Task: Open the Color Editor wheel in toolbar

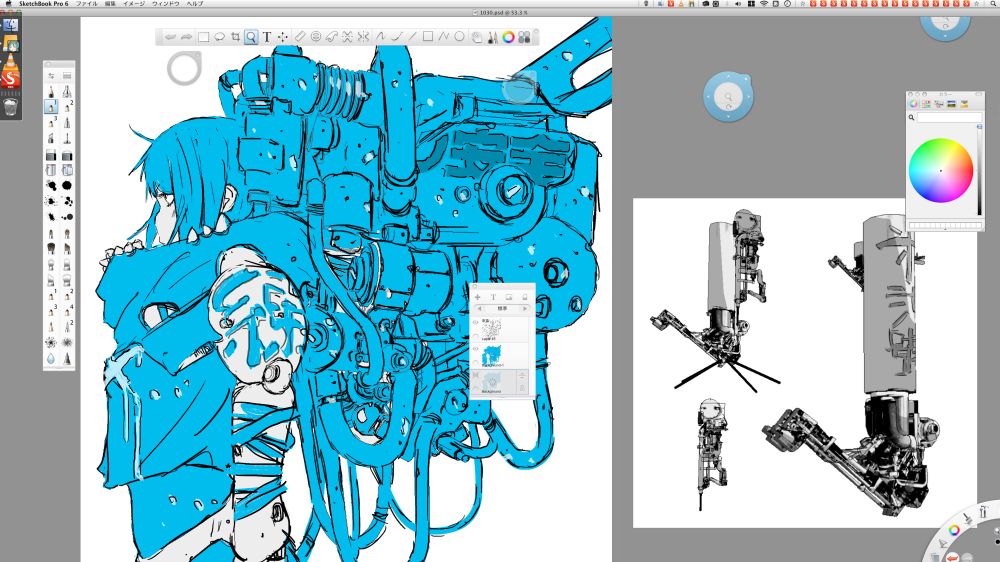Action: click(x=508, y=38)
